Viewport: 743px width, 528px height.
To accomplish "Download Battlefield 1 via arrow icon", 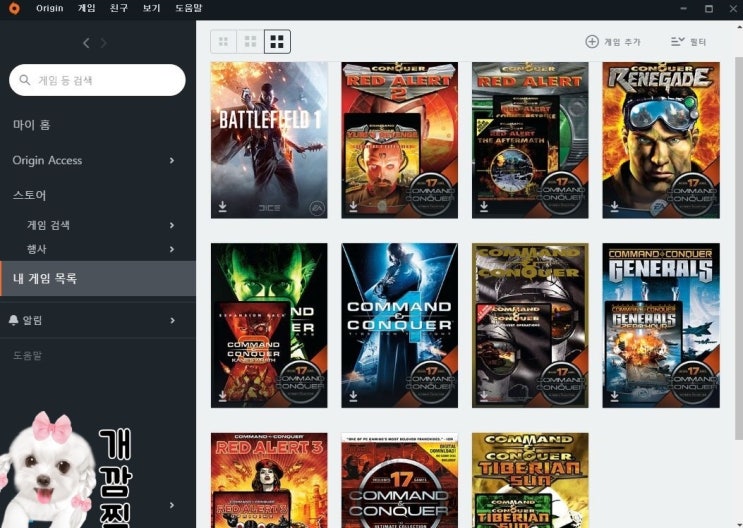I will pyautogui.click(x=222, y=206).
